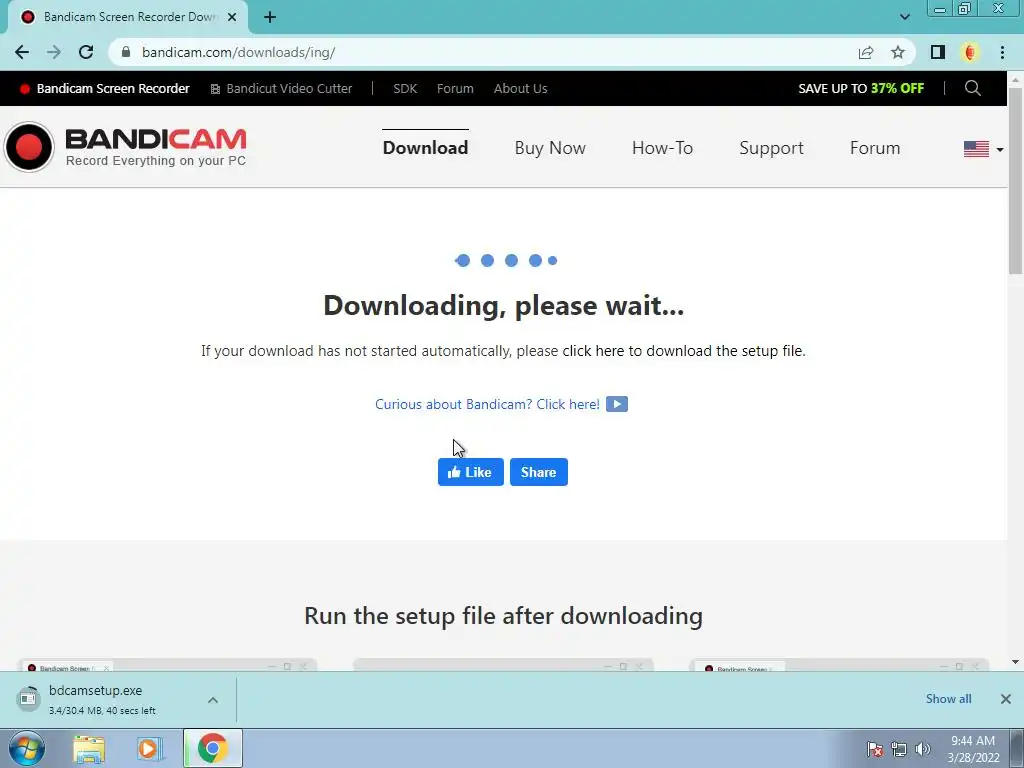
Task: Click About Us in top bar
Action: 520,88
